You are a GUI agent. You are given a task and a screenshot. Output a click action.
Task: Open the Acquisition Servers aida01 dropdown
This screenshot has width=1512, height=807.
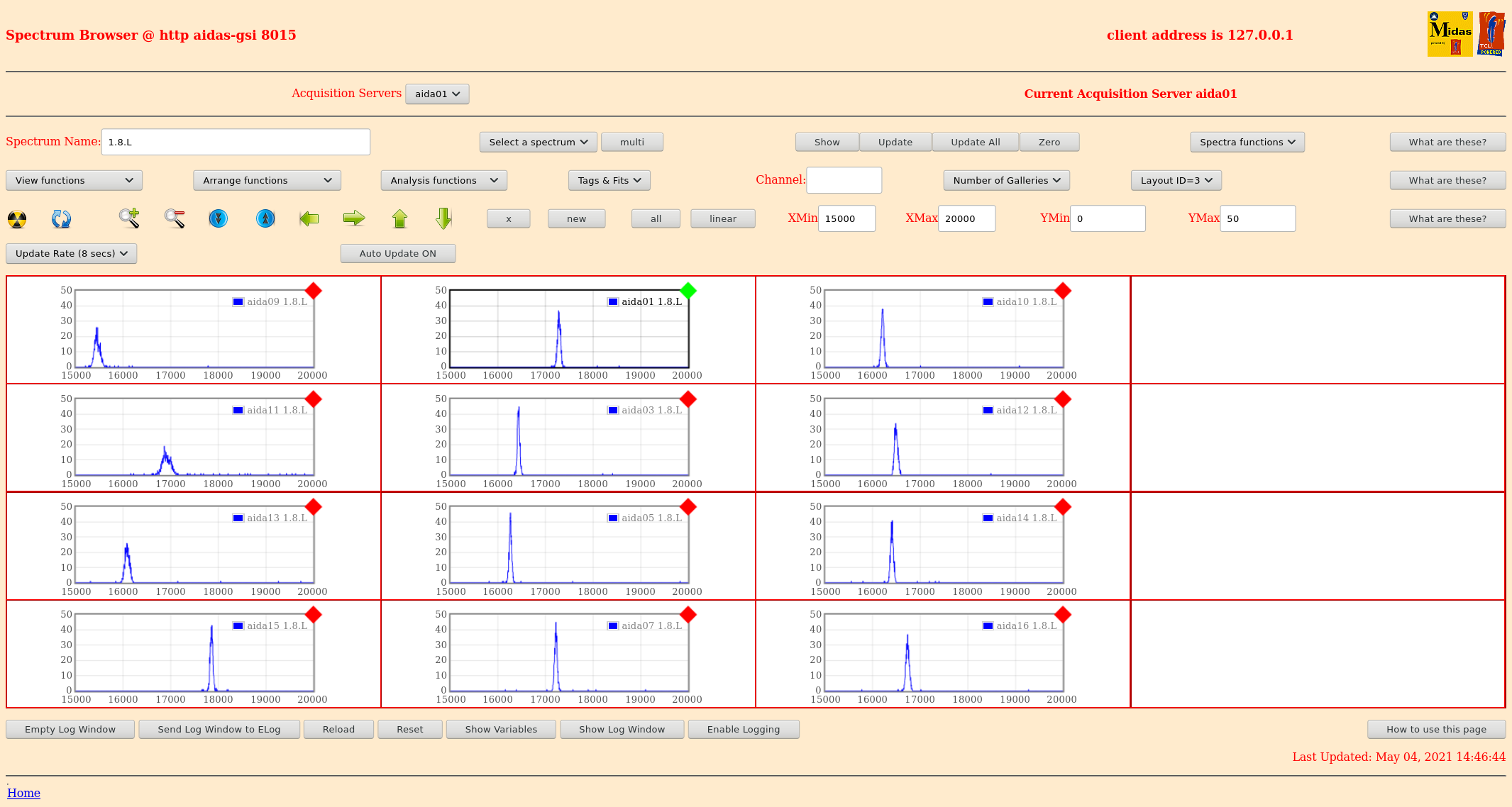437,94
